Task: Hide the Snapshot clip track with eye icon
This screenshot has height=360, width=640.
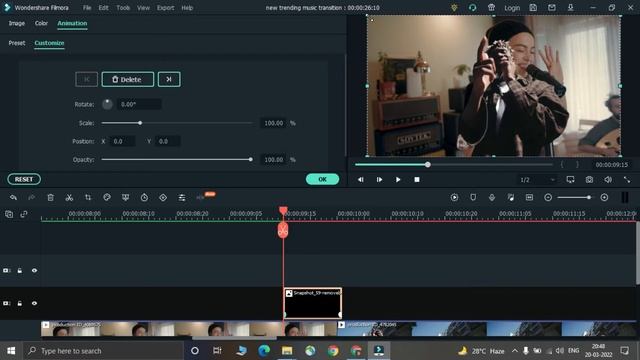Action: pyautogui.click(x=34, y=304)
